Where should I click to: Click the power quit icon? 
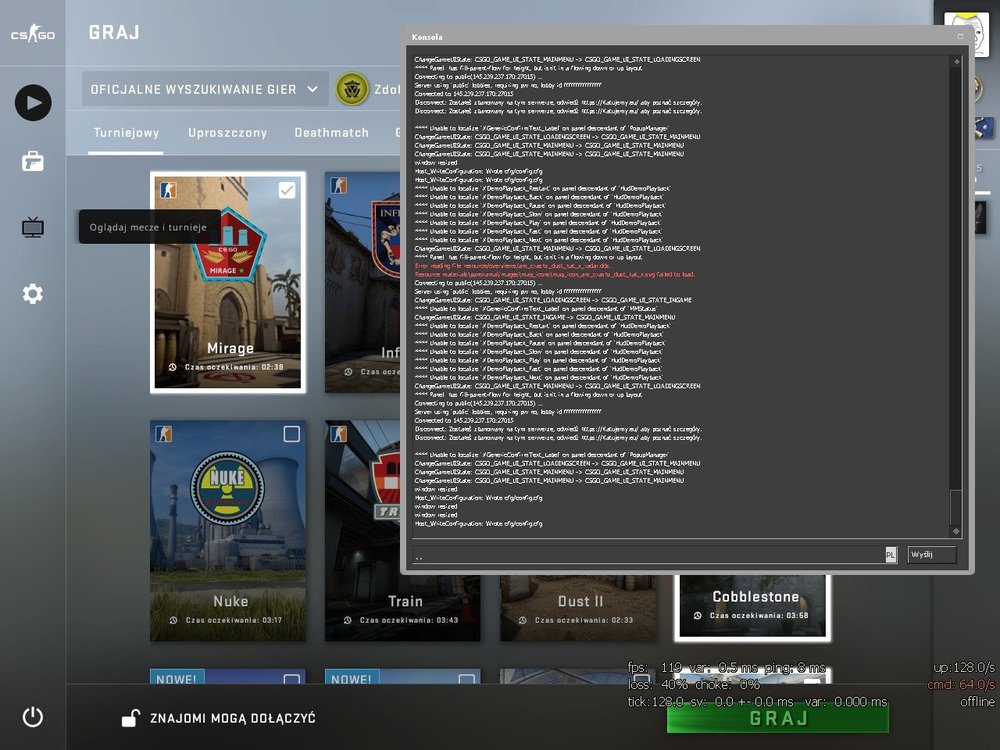tap(33, 717)
